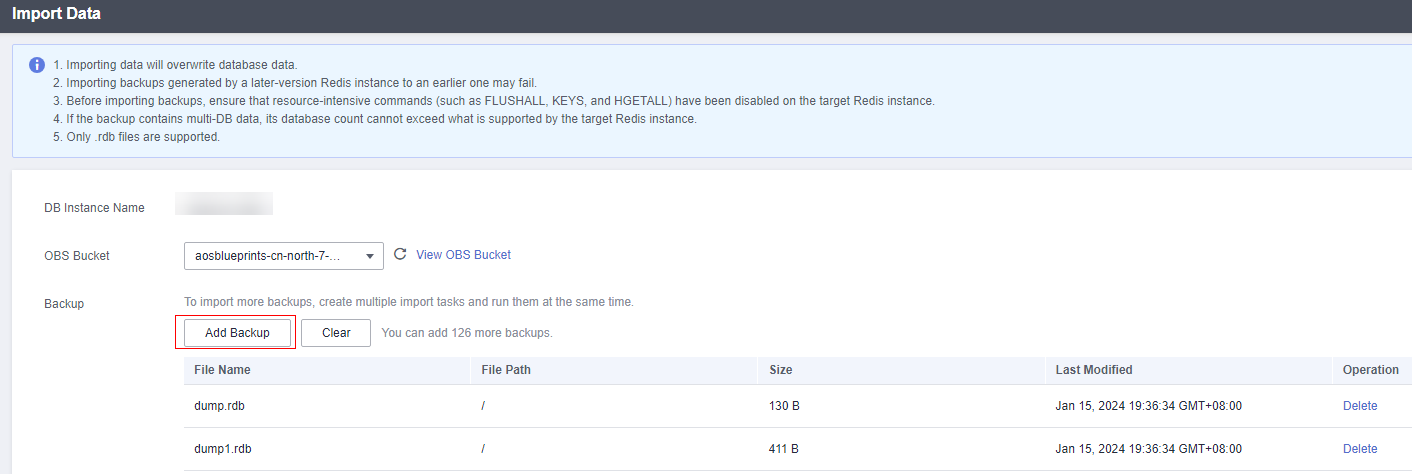Click the "126 more backups" hint text

467,333
